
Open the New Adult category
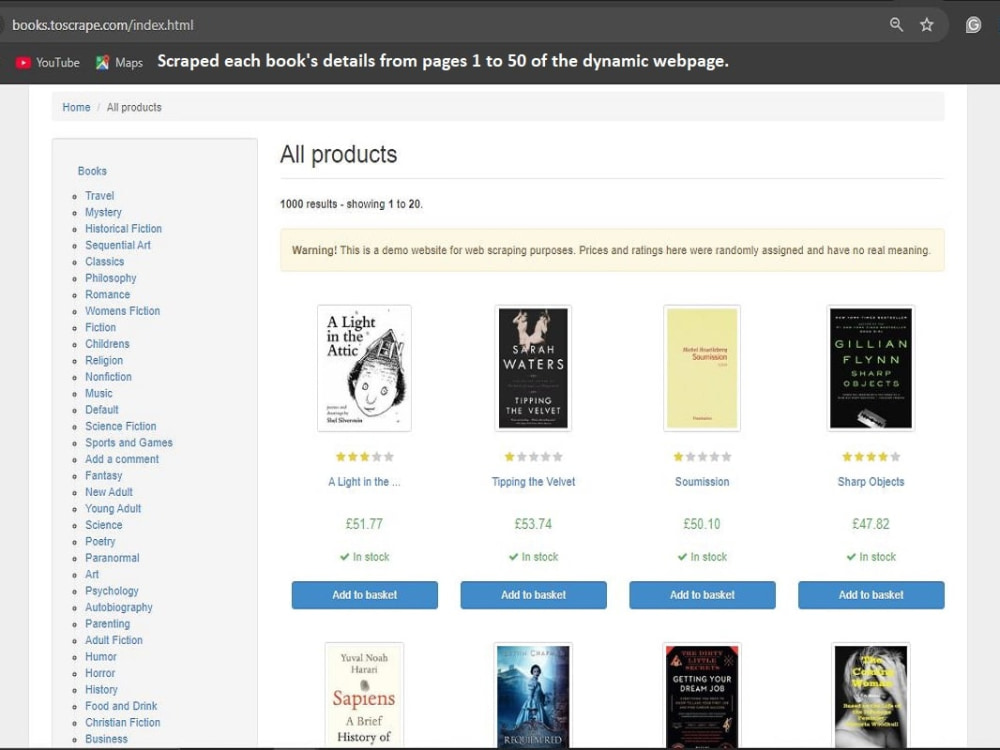(109, 492)
